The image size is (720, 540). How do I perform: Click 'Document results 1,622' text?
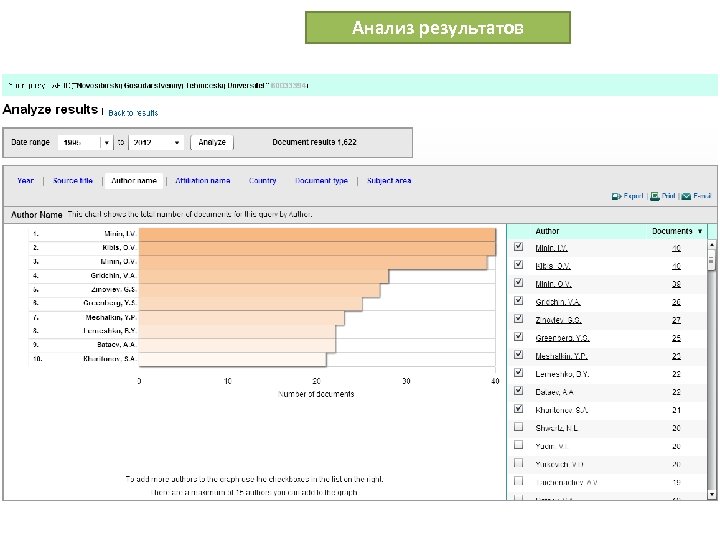314,142
